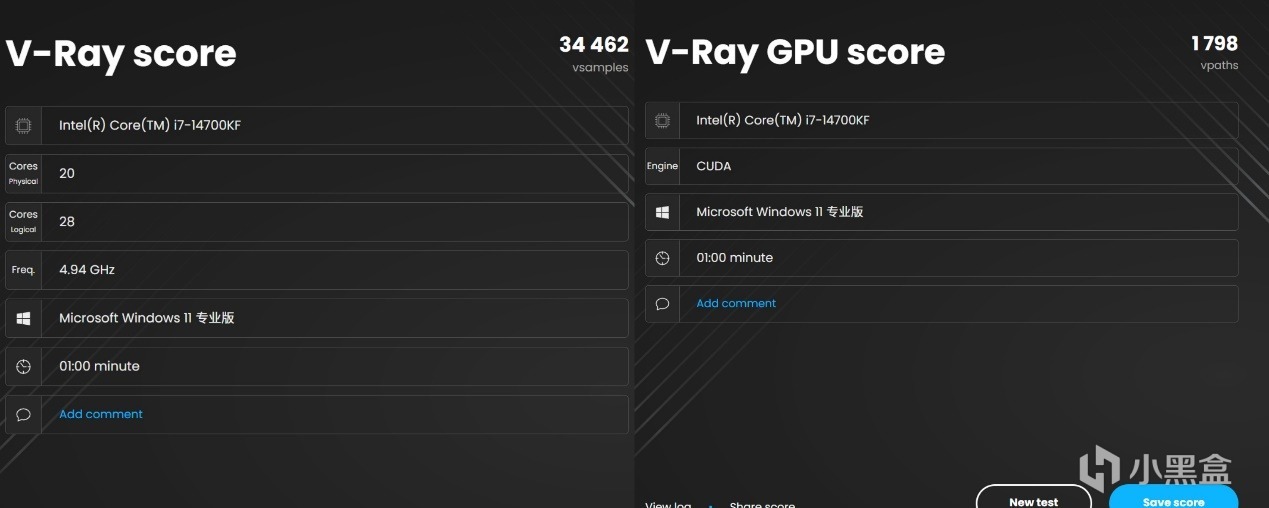
Task: Select the 1 798 vpaths score value
Action: tap(1215, 43)
